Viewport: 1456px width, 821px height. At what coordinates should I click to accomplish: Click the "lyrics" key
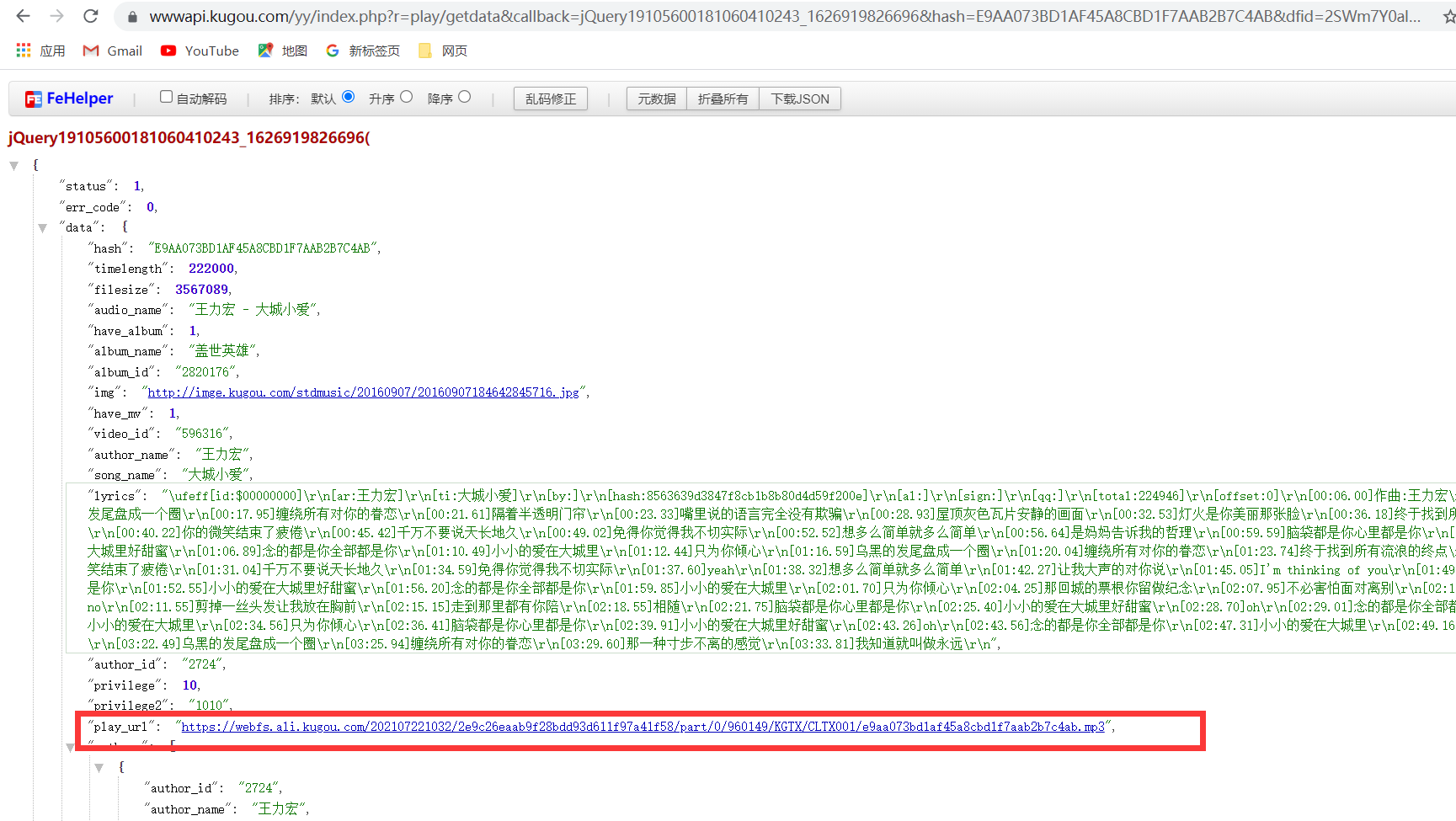tap(114, 496)
